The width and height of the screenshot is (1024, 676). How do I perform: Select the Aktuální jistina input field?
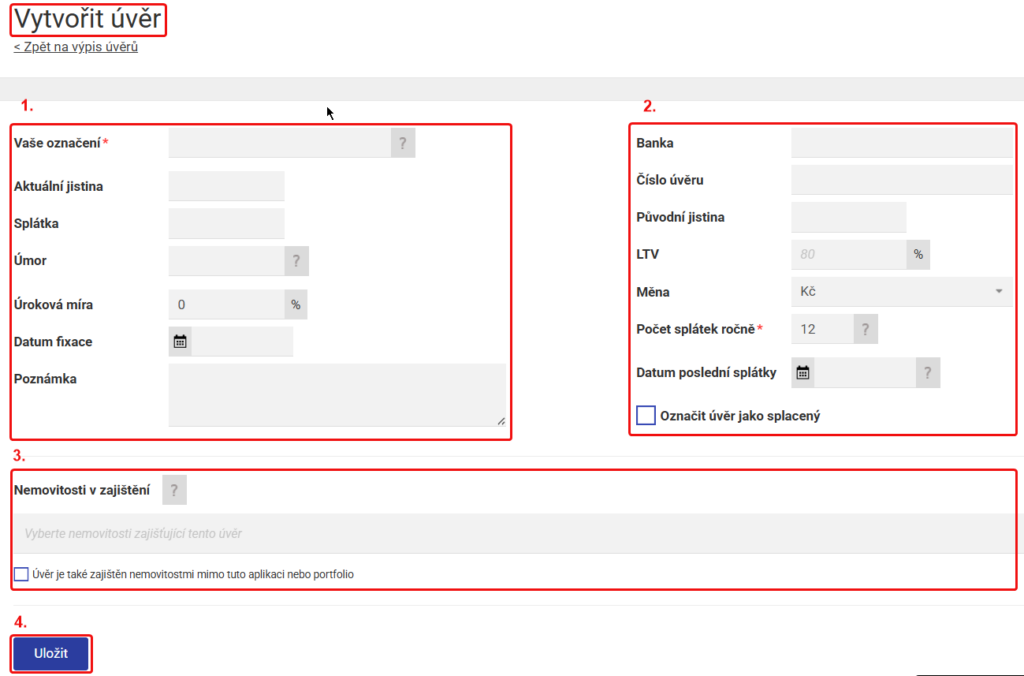coord(227,186)
